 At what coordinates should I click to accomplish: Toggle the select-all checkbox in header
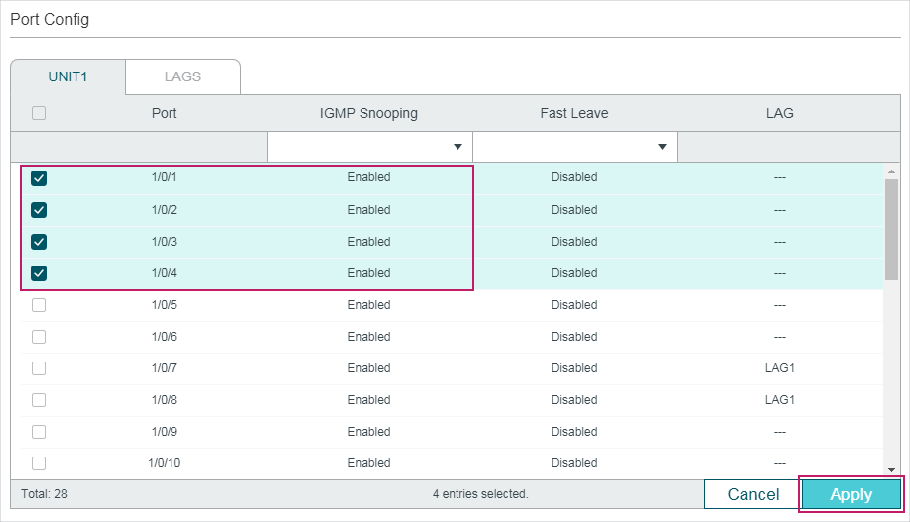(39, 113)
